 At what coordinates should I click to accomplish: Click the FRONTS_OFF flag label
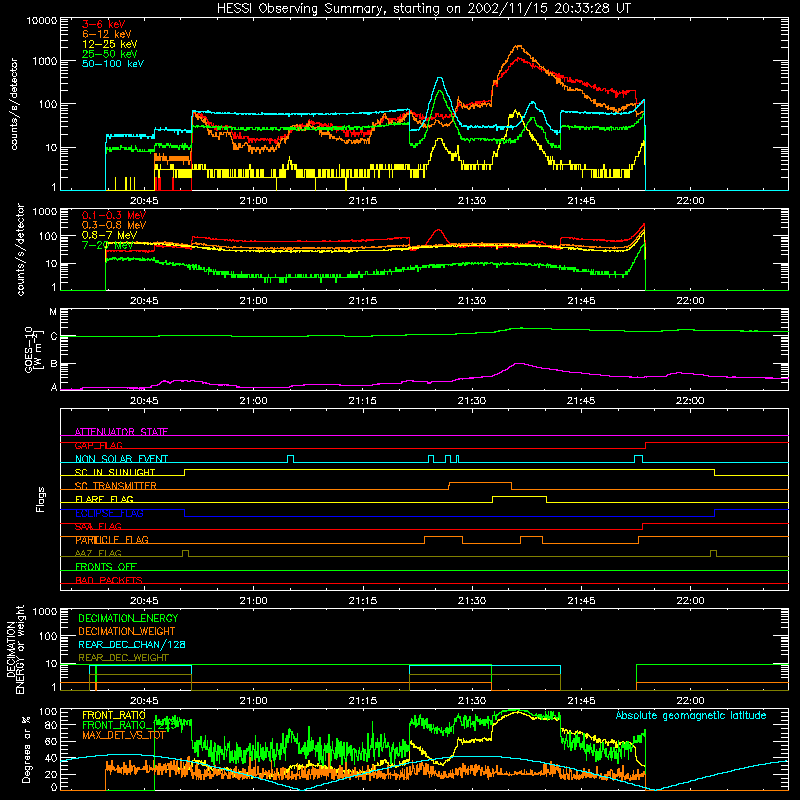(106, 567)
